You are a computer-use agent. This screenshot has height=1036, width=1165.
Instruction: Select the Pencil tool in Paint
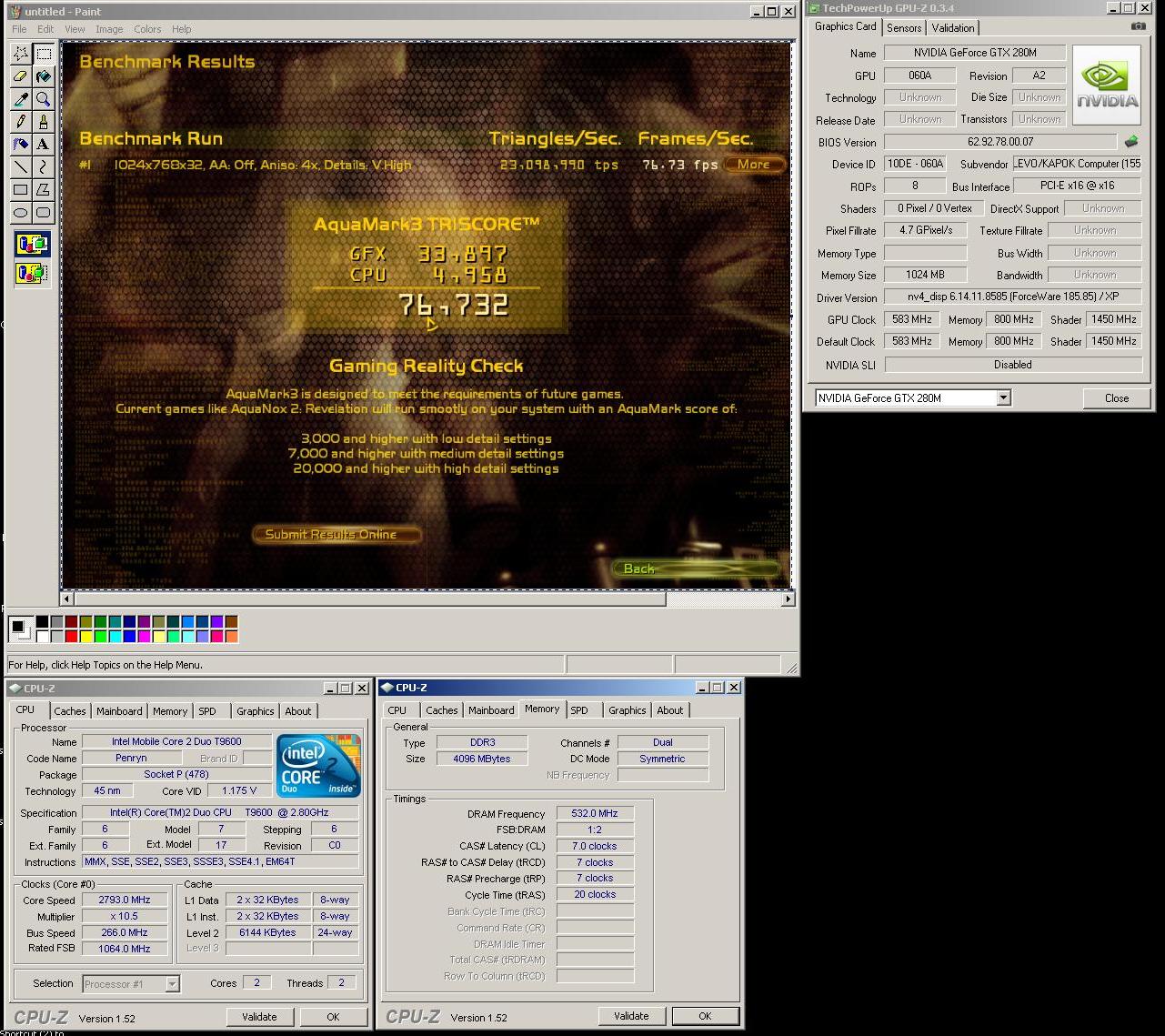[x=20, y=122]
